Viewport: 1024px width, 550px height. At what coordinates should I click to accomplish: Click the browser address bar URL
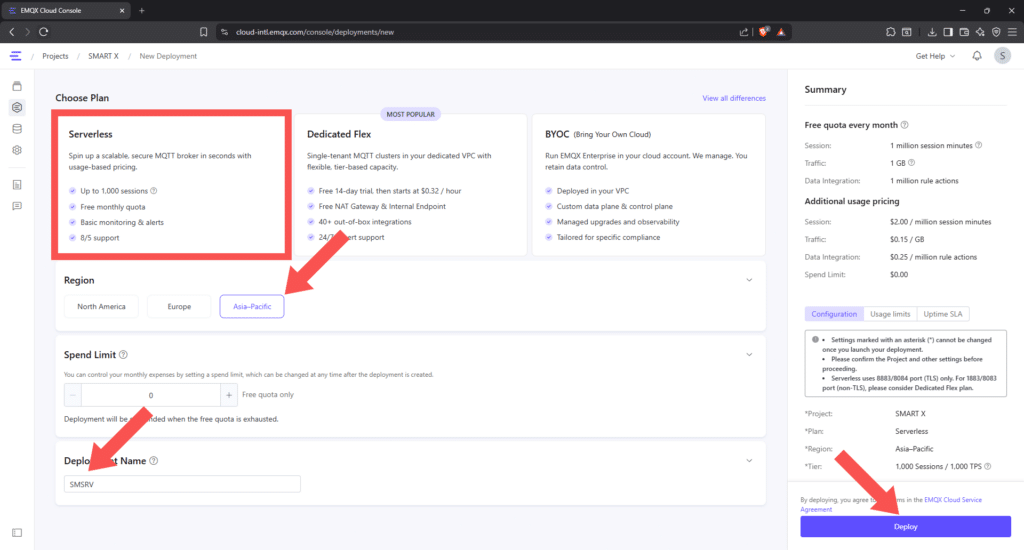point(315,32)
